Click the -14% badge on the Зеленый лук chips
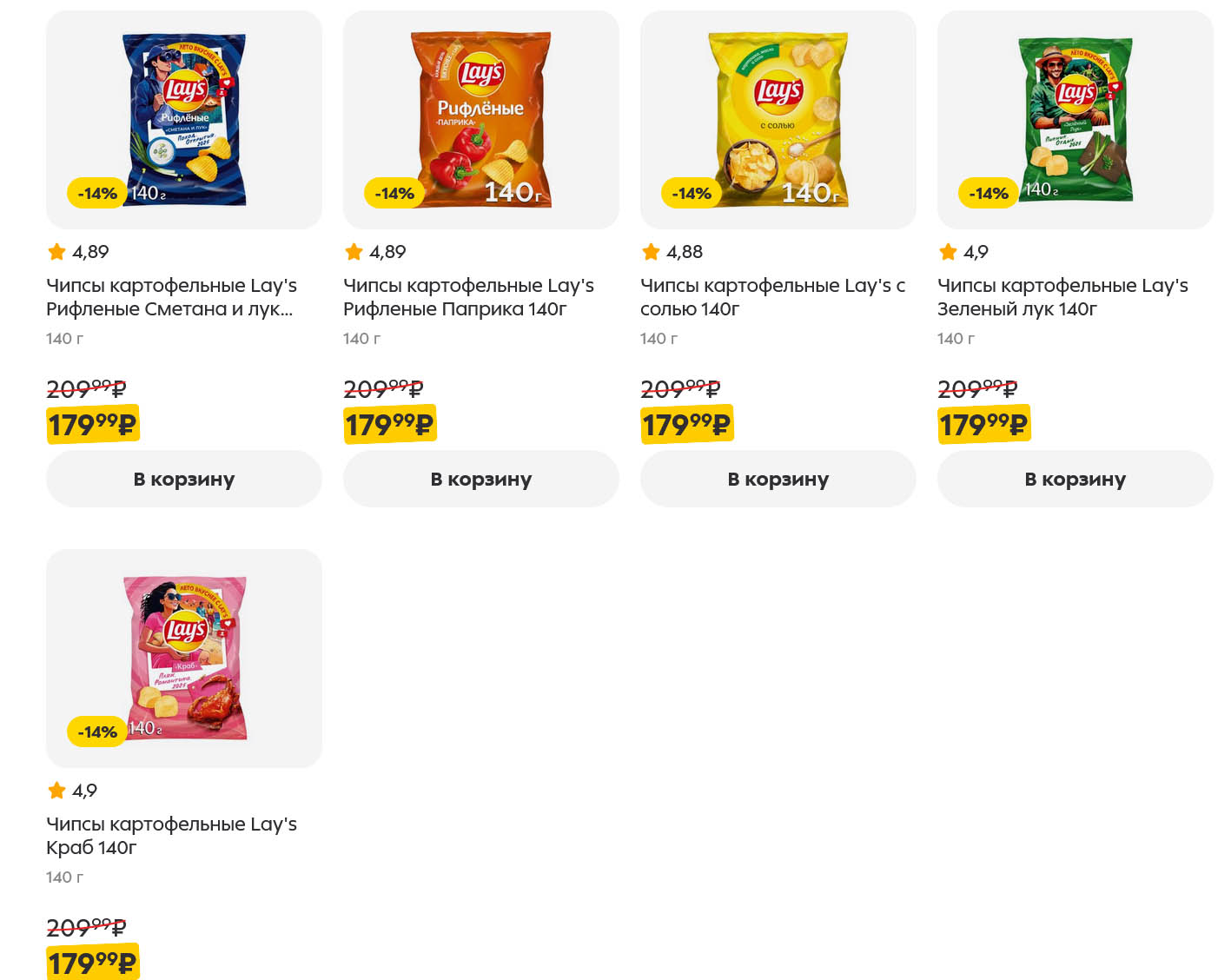The height and width of the screenshot is (980, 1231). [x=989, y=194]
